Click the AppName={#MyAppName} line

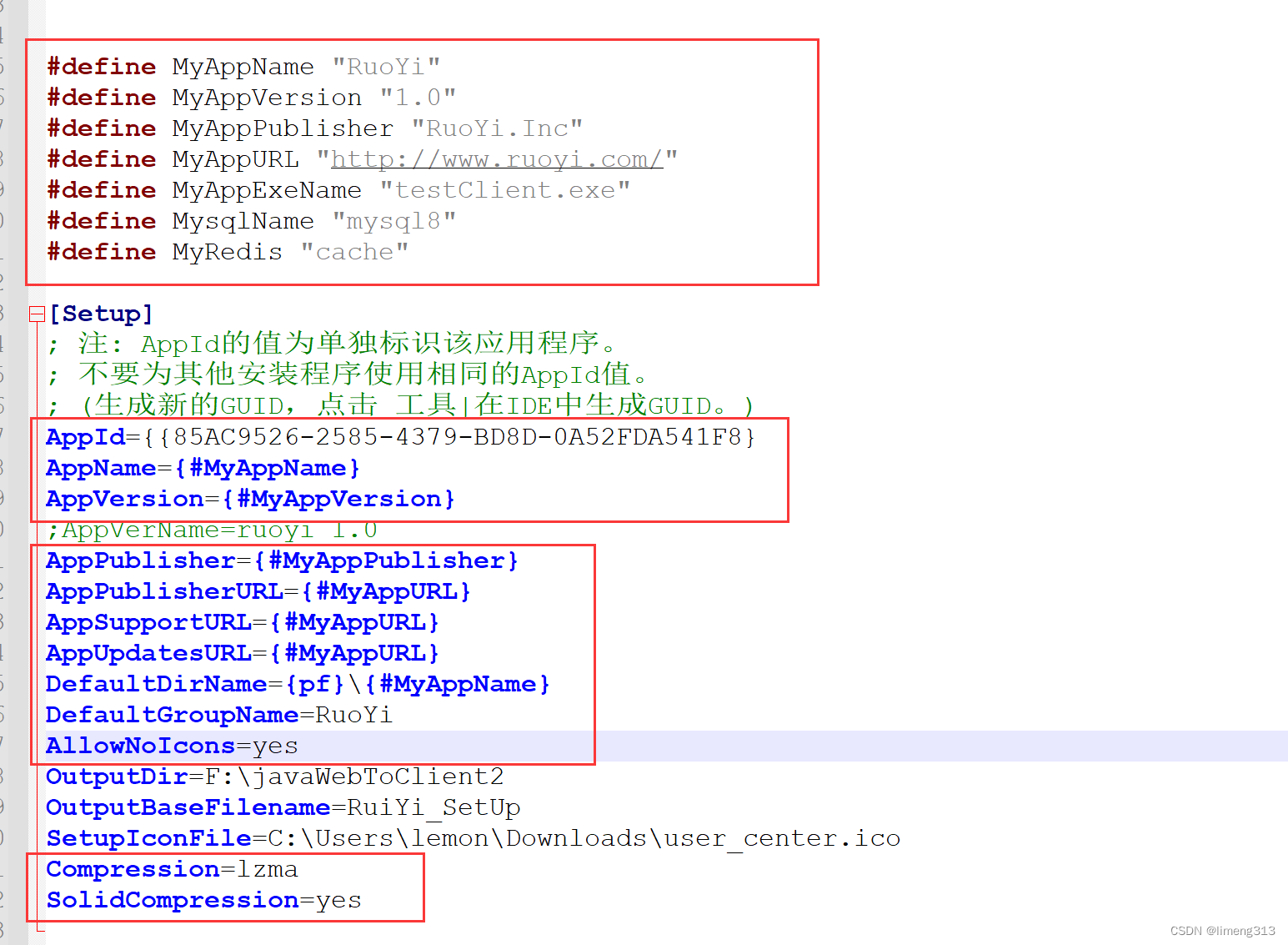[x=203, y=468]
